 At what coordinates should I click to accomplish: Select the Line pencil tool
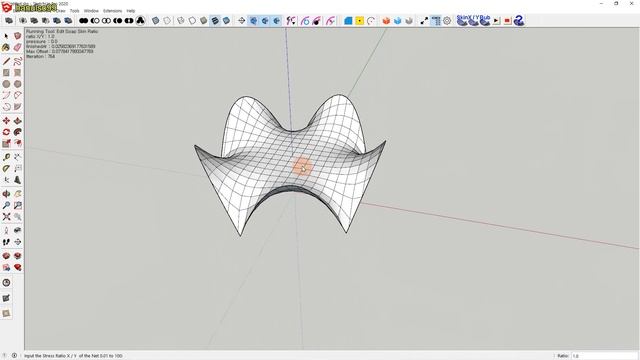pos(6,62)
